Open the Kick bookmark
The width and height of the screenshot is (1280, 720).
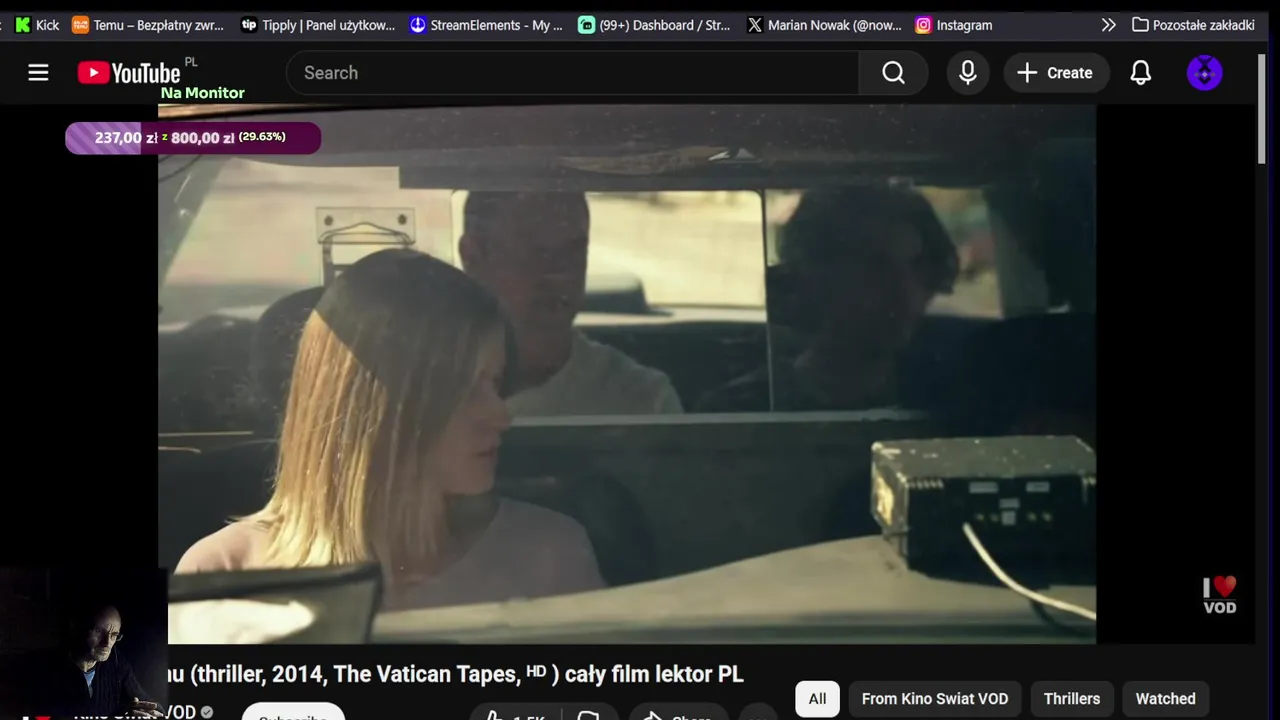[x=37, y=25]
